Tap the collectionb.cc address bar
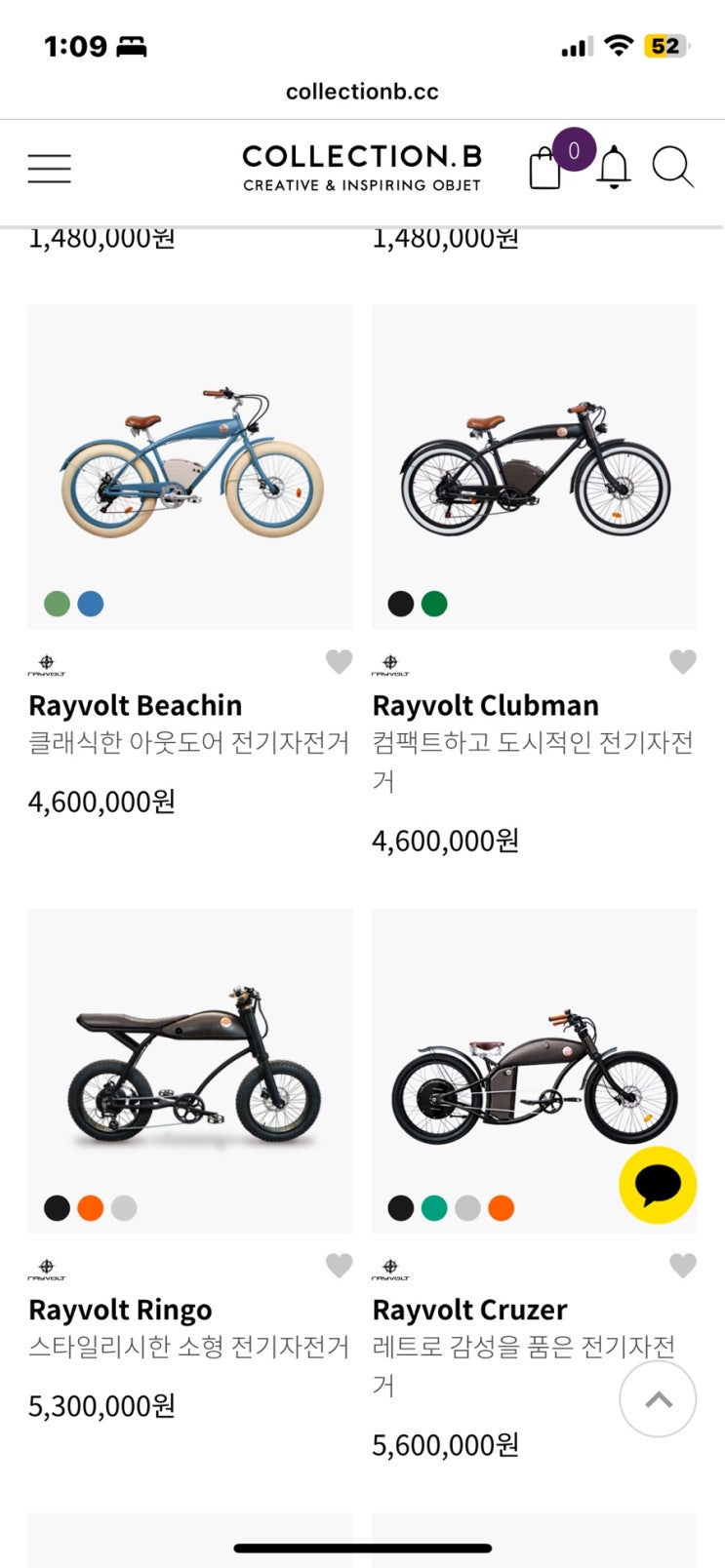 click(x=362, y=92)
